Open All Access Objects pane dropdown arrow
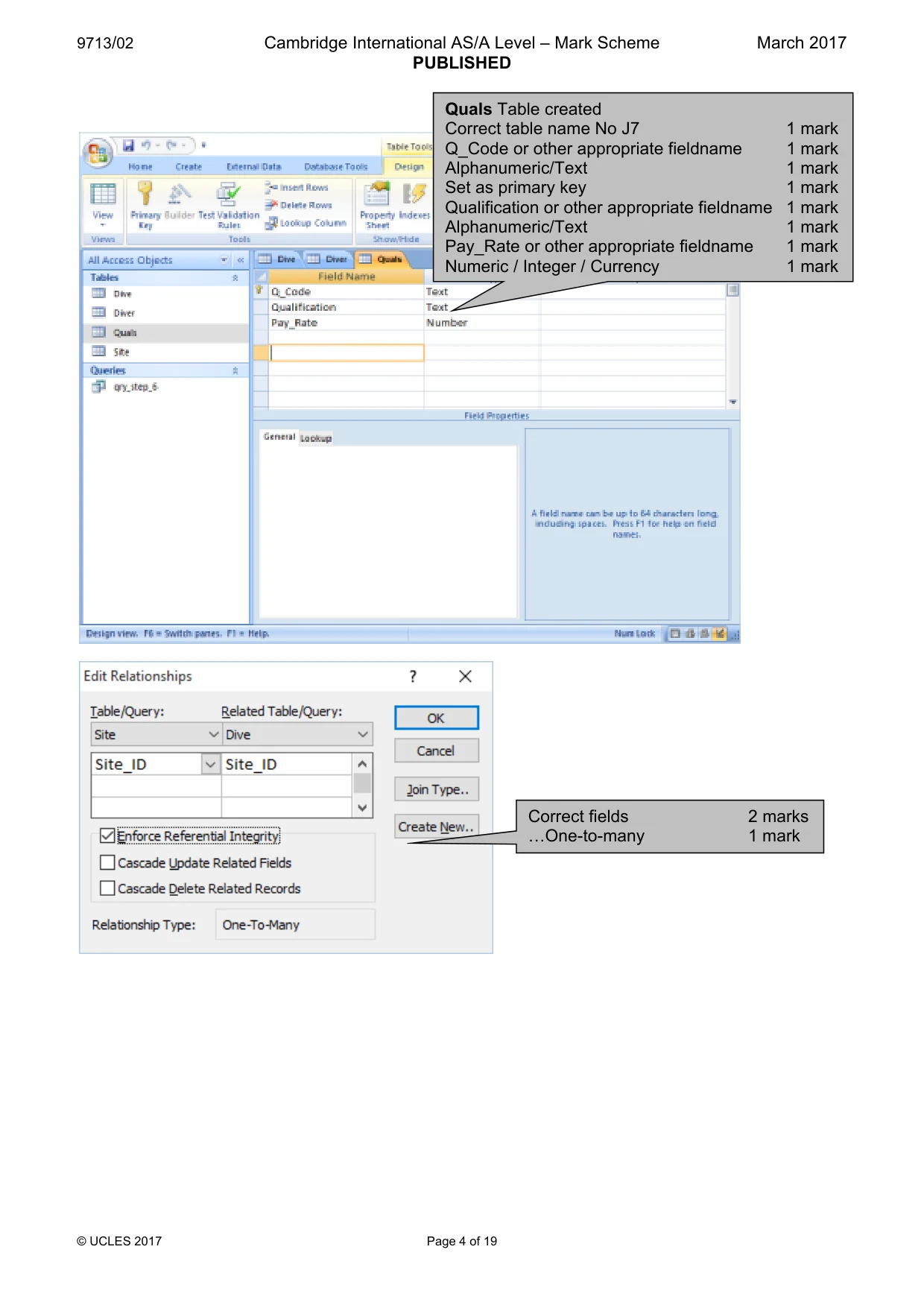 click(x=224, y=260)
